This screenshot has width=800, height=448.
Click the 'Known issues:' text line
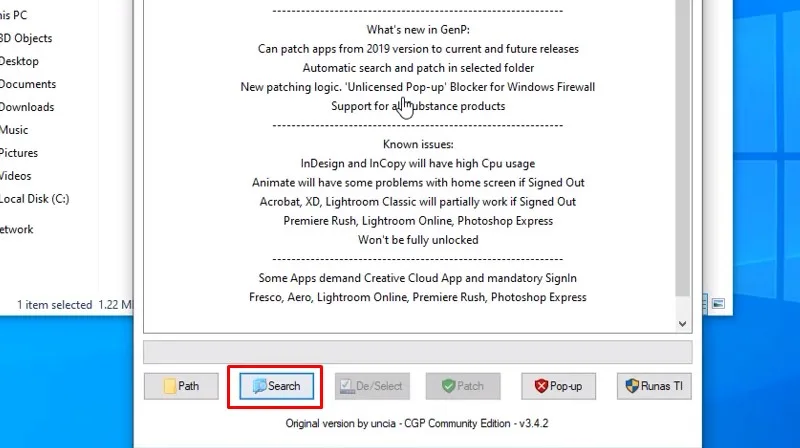(x=417, y=144)
